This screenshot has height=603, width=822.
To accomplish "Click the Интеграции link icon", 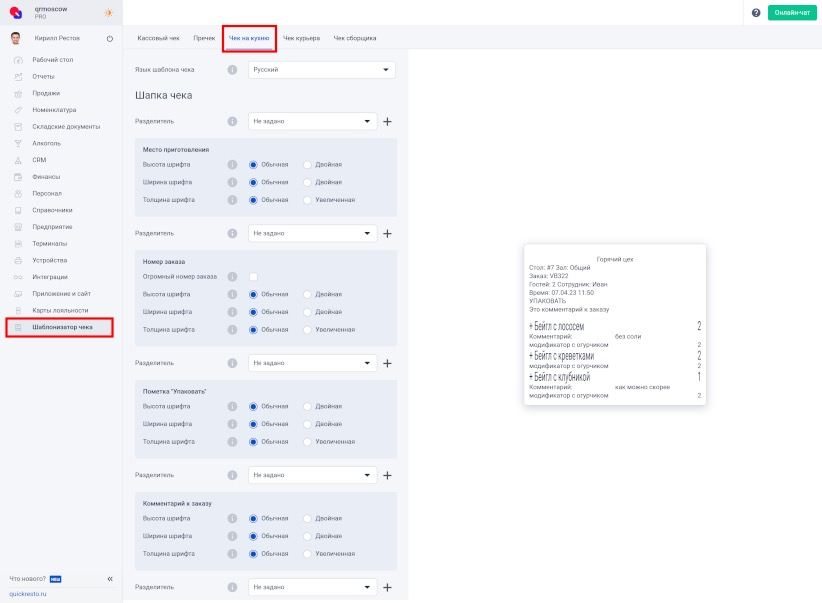I will click(x=18, y=277).
